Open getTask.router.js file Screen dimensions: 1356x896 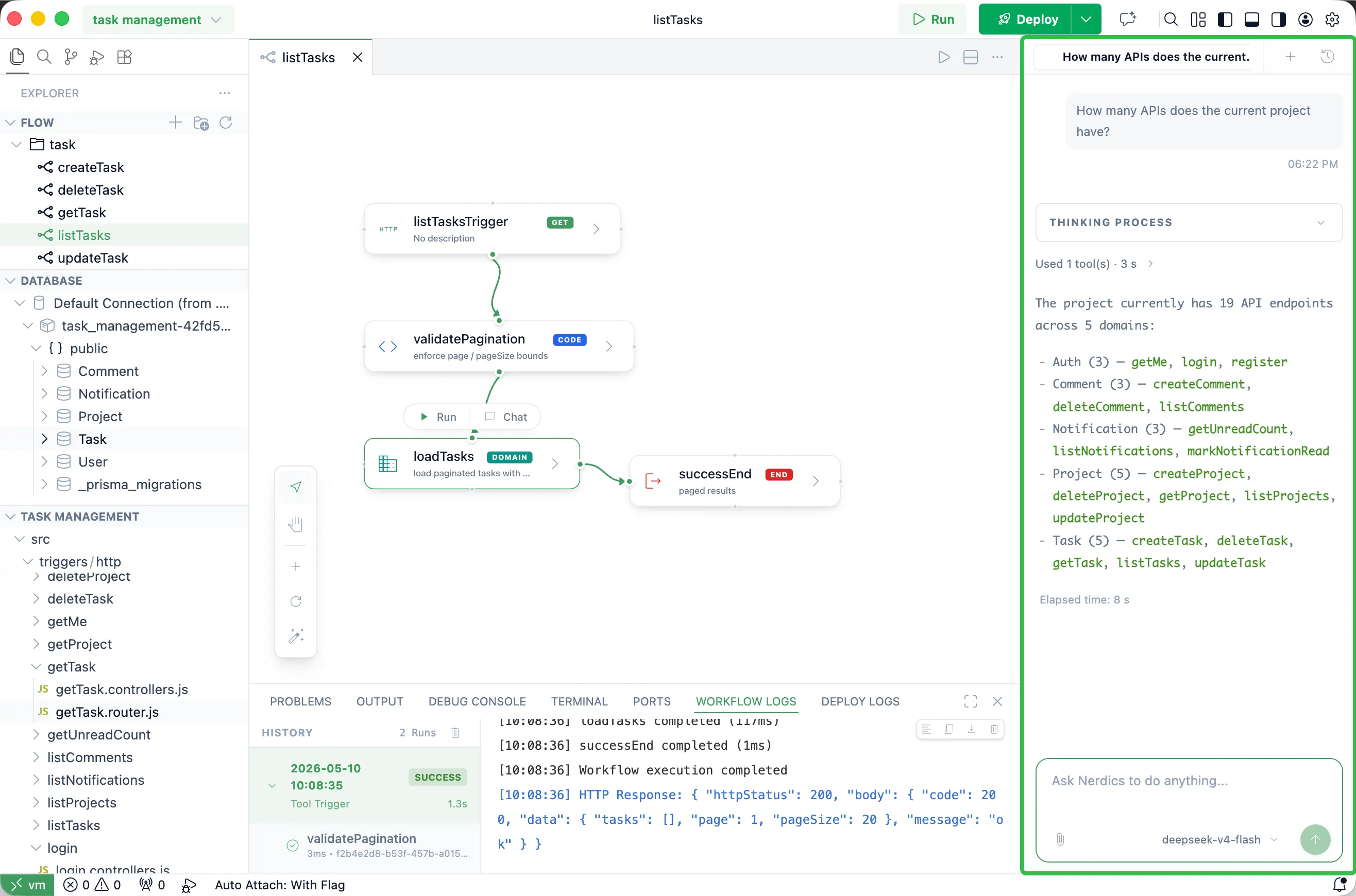click(x=106, y=712)
